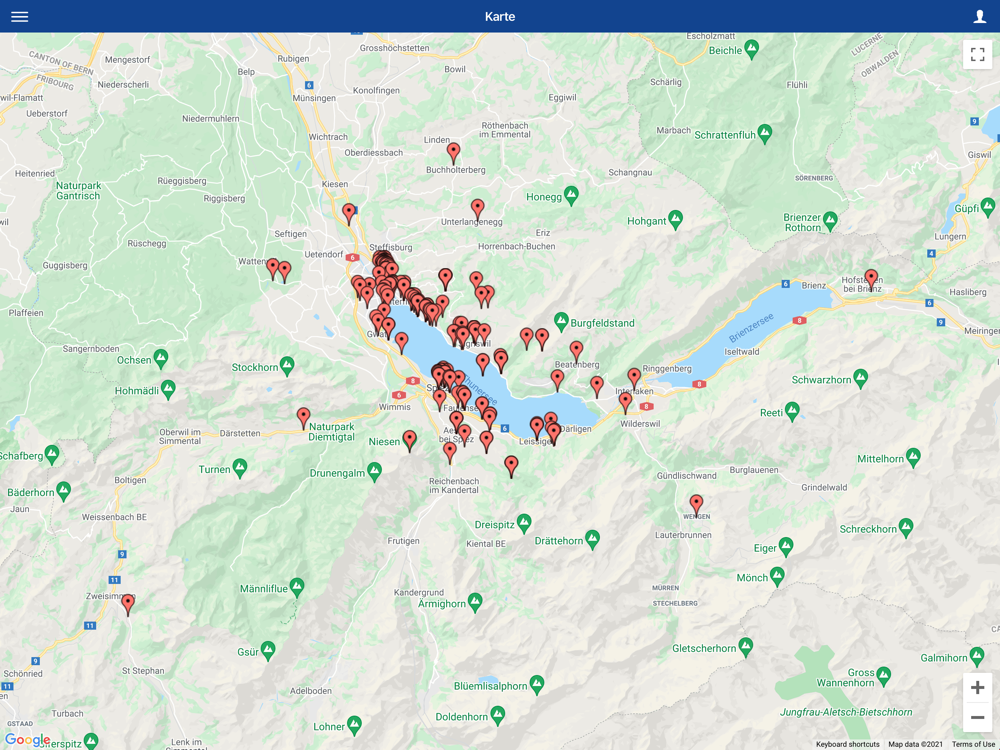Click the Lauterbrunnen town label
This screenshot has width=1000, height=750.
pos(683,535)
